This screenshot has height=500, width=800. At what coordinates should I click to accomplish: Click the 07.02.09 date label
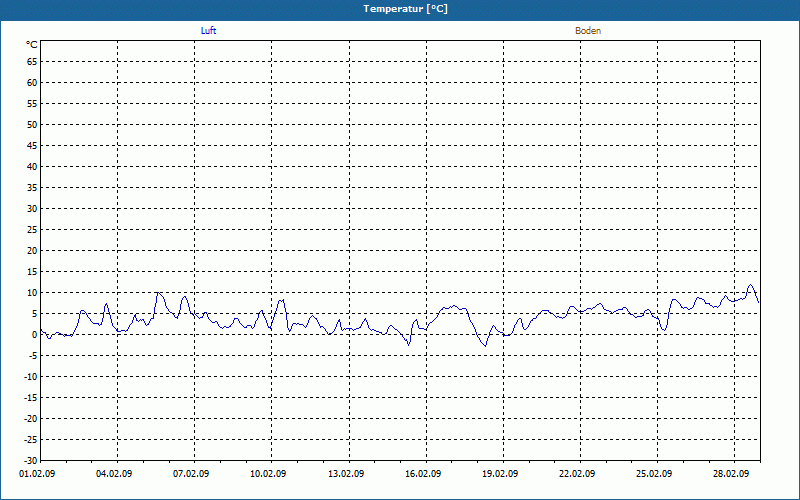[x=191, y=474]
